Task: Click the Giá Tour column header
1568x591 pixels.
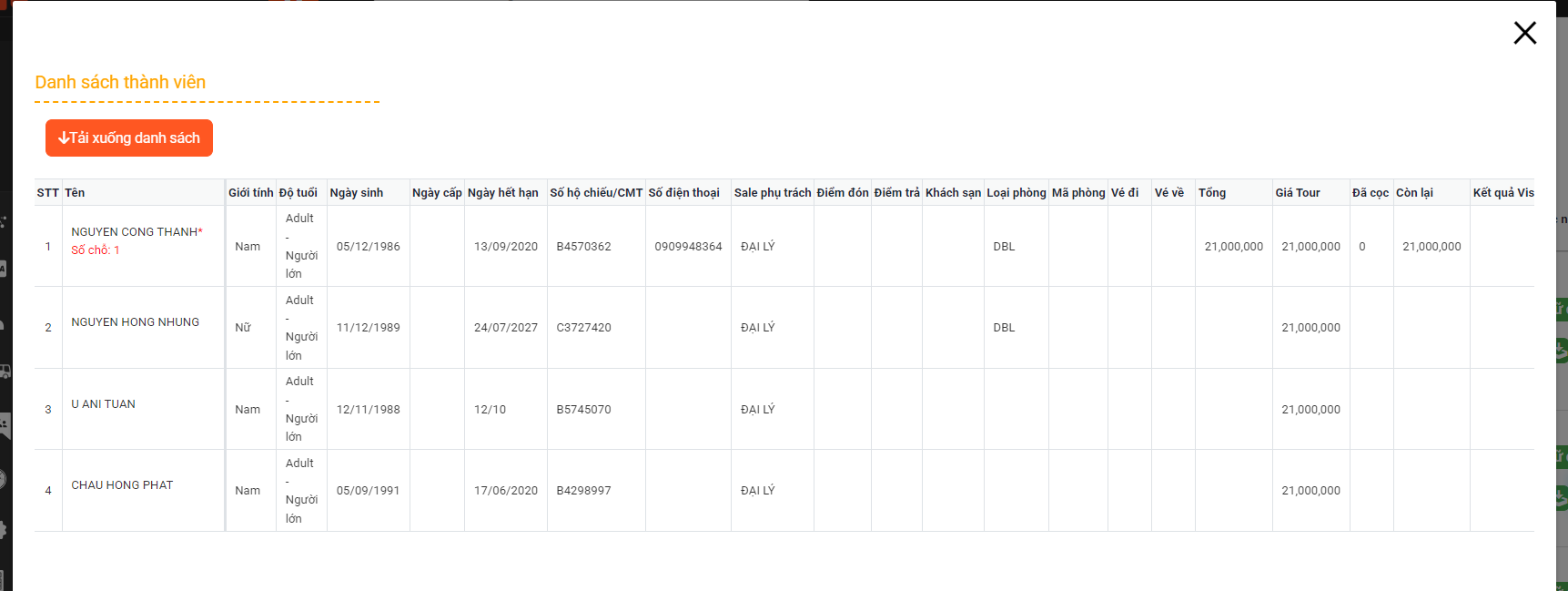Action: pos(1298,193)
